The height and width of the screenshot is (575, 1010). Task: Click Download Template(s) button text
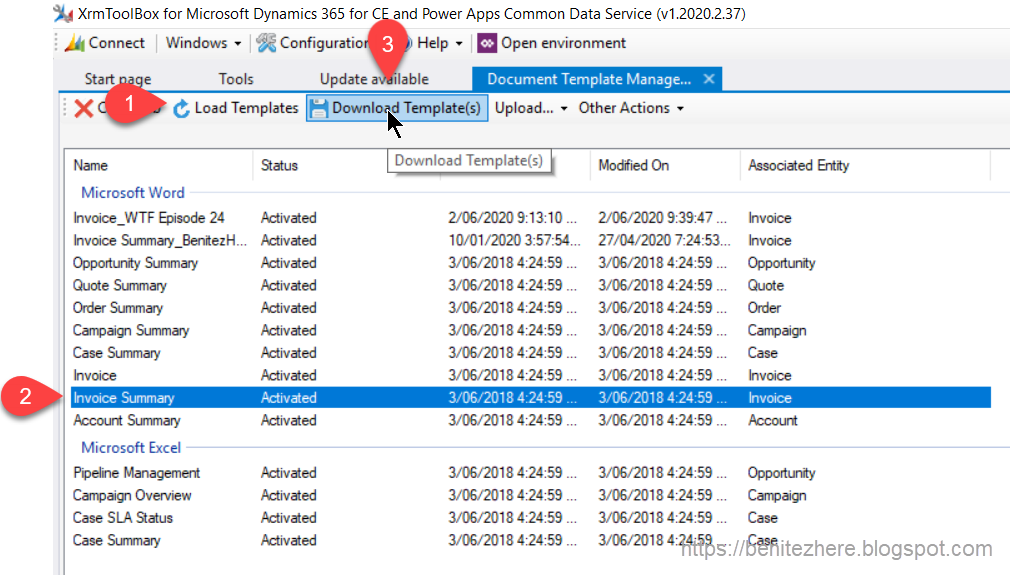(406, 108)
